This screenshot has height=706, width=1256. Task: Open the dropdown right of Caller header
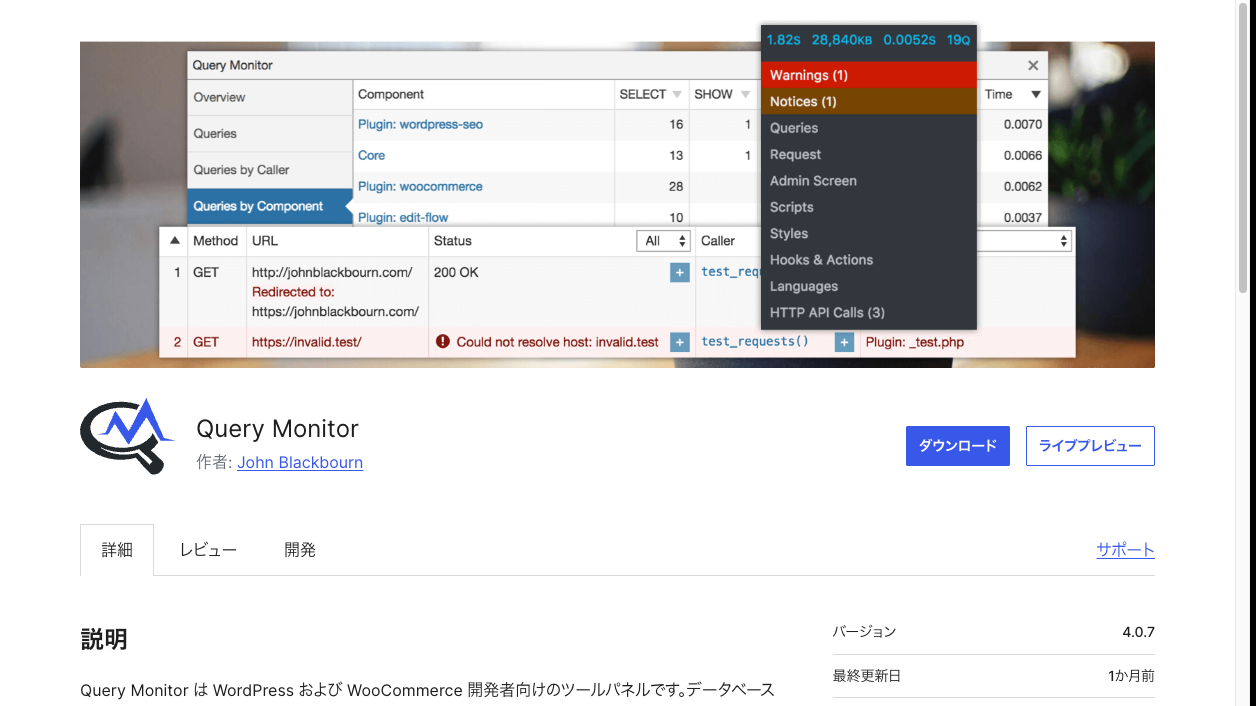tap(1025, 241)
